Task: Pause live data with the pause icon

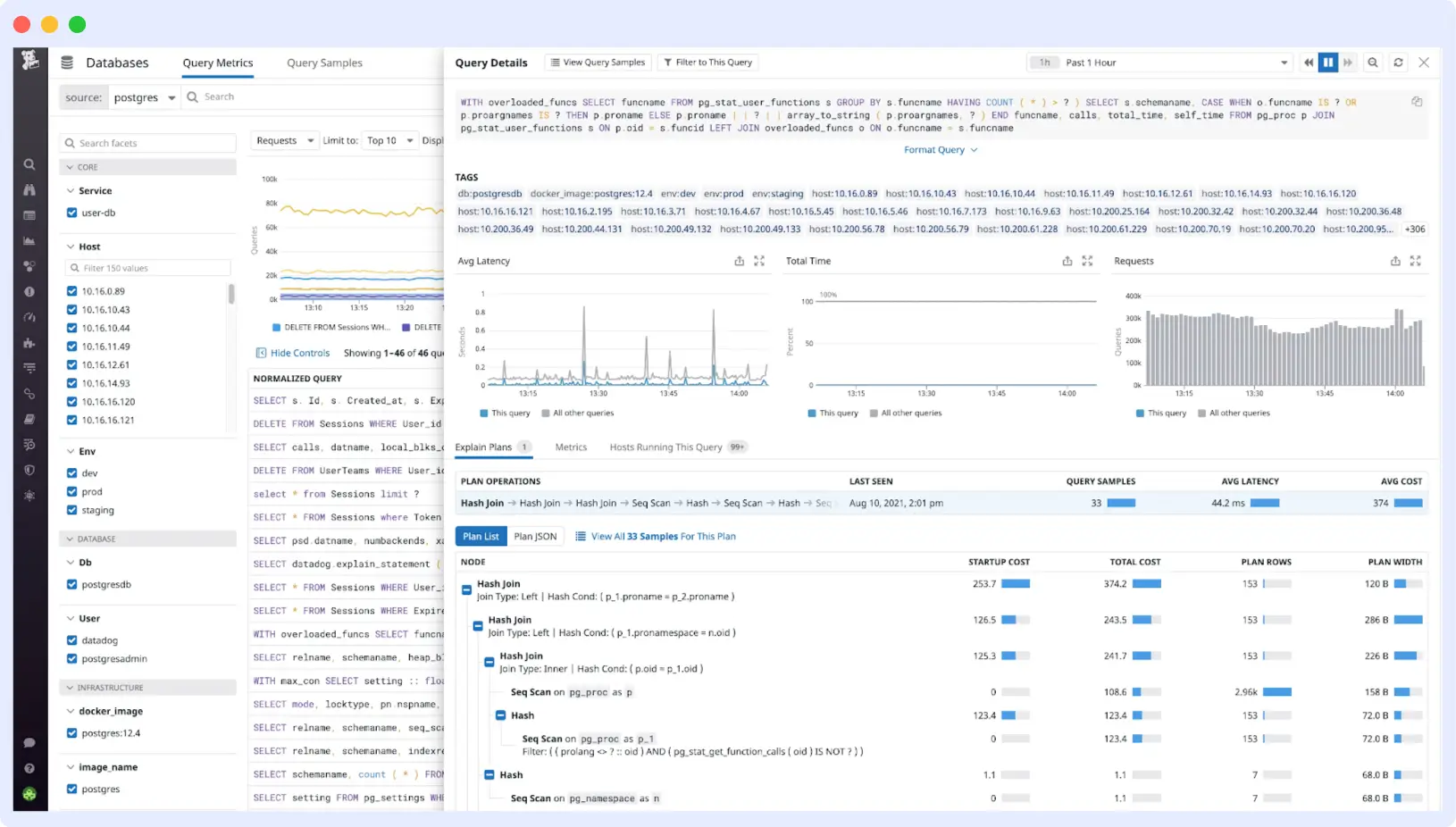Action: pos(1327,62)
